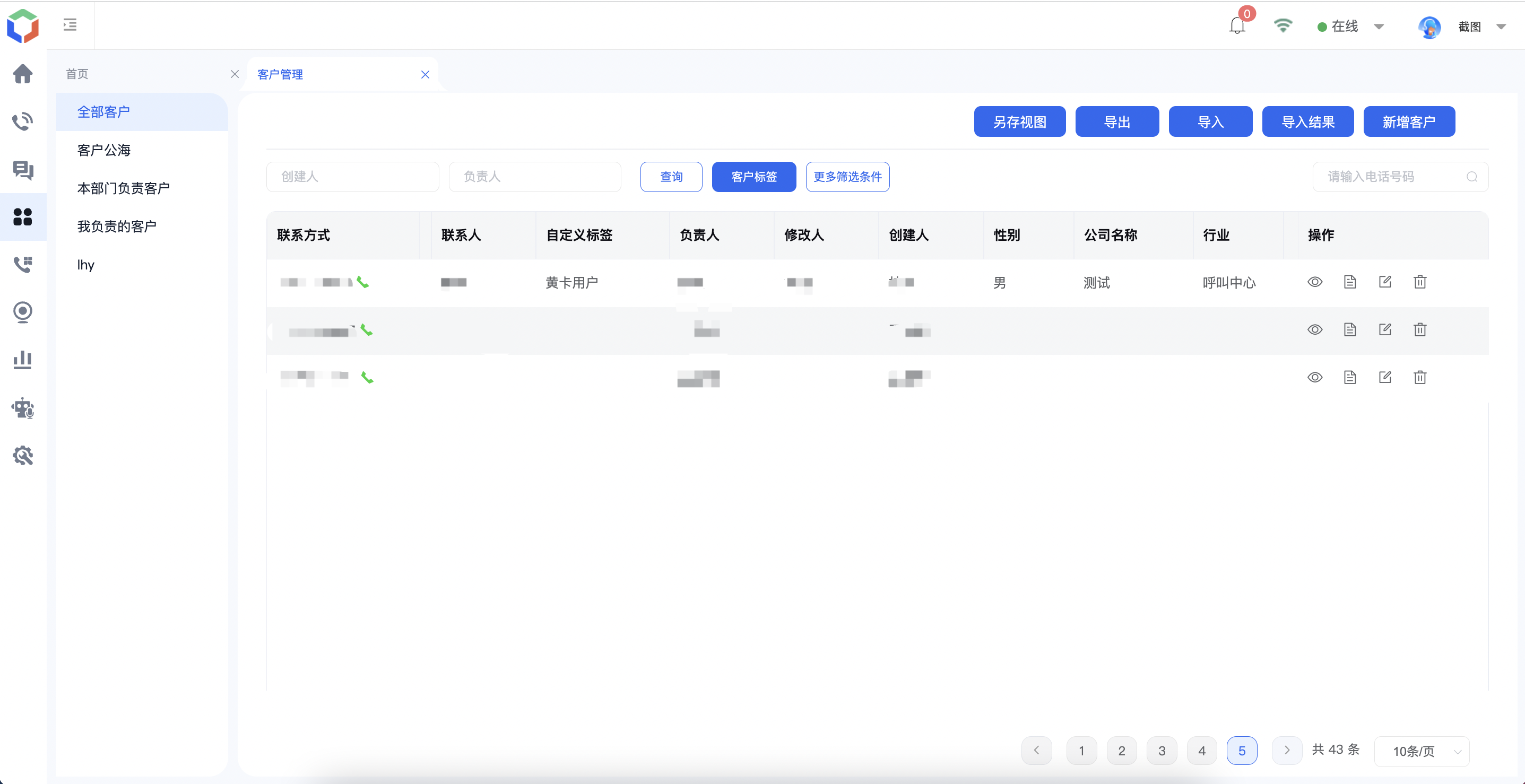Open document record for second row

coord(1350,329)
